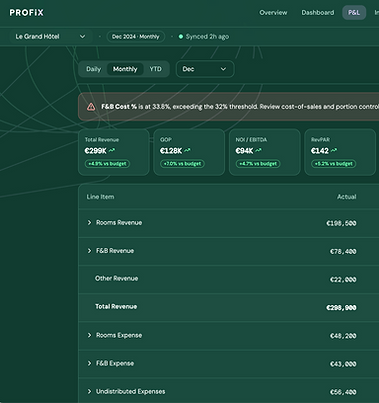Click the €78,400 F&B Revenue value
This screenshot has height=403, width=379.
pyautogui.click(x=343, y=251)
